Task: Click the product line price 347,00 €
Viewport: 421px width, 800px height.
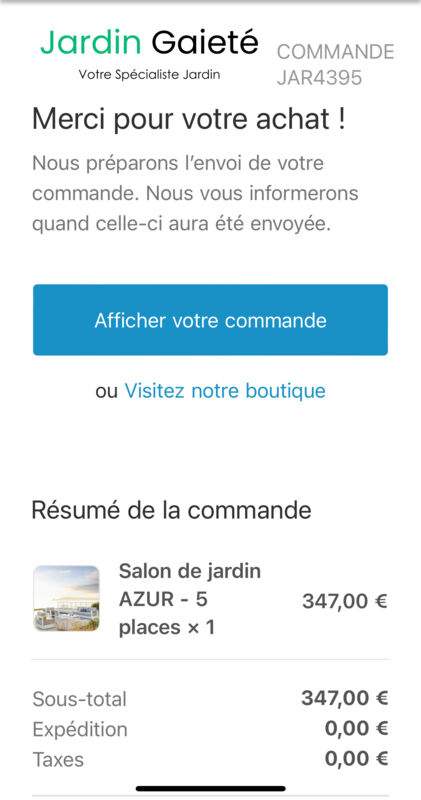Action: [x=345, y=601]
